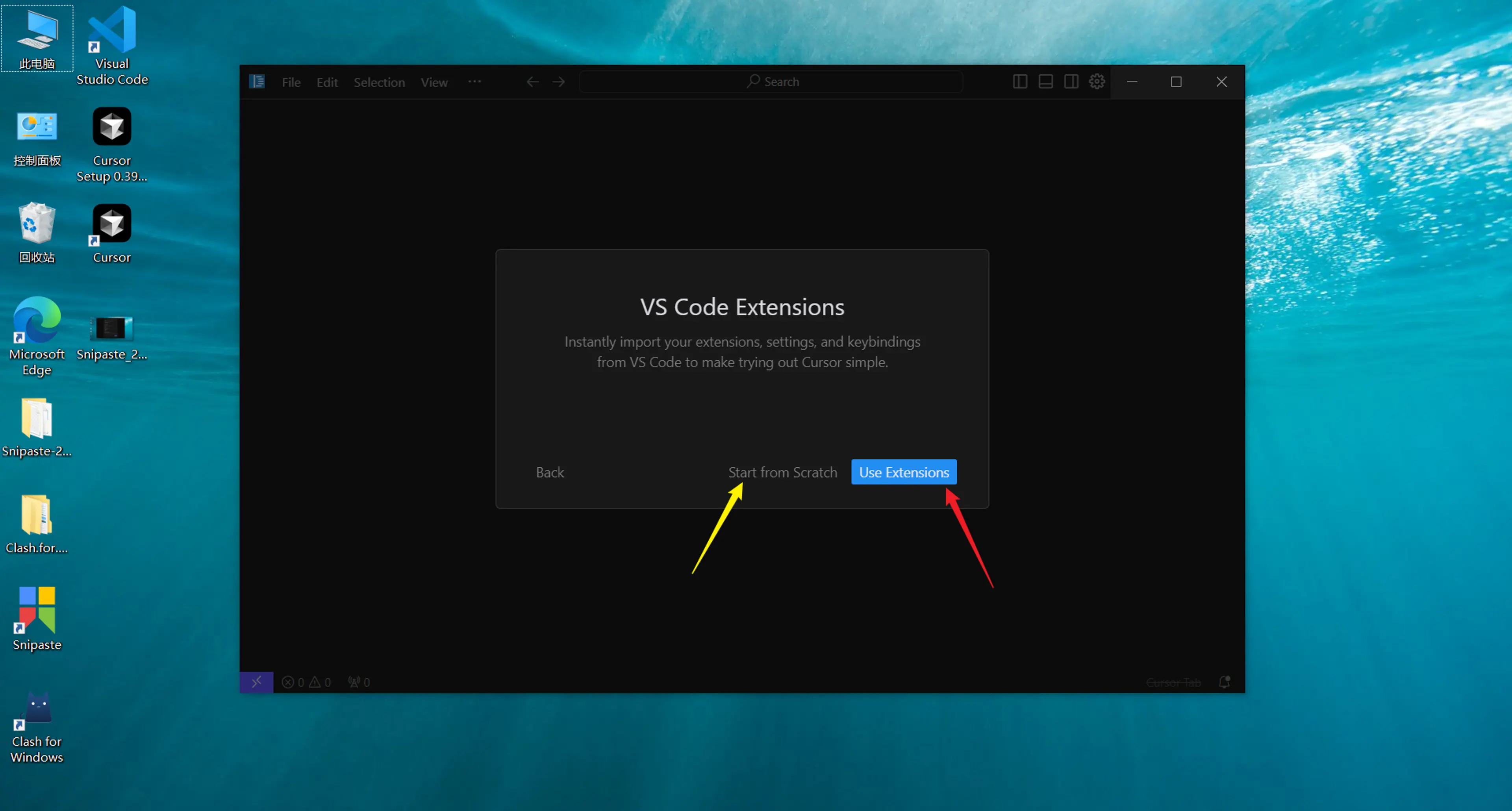Open remote window status bar icon
Viewport: 1512px width, 811px height.
256,682
